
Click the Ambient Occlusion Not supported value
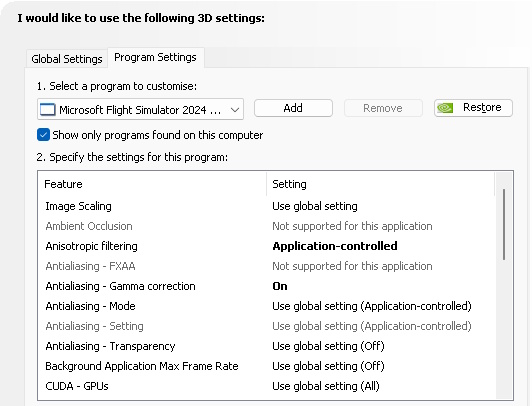pyautogui.click(x=352, y=226)
